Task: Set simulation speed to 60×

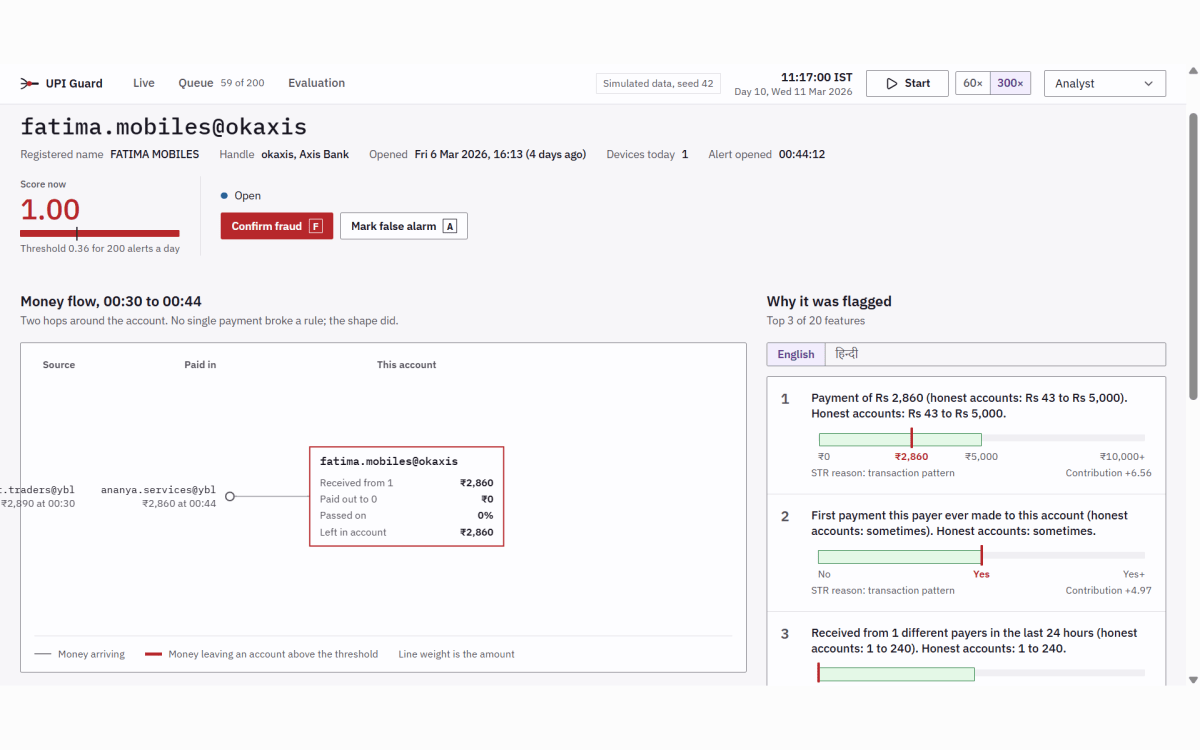Action: [973, 84]
